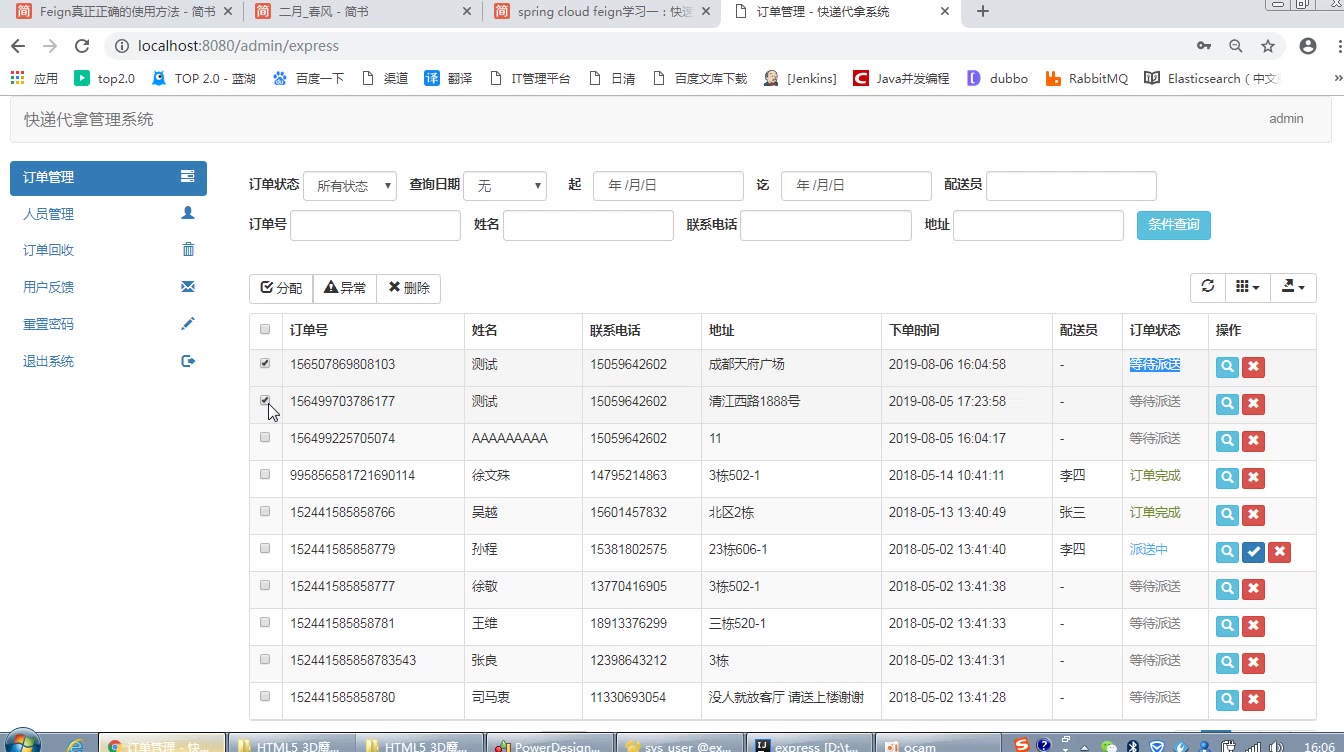Click red delete icon for 司马衷's order
The width and height of the screenshot is (1344, 752).
[x=1253, y=700]
